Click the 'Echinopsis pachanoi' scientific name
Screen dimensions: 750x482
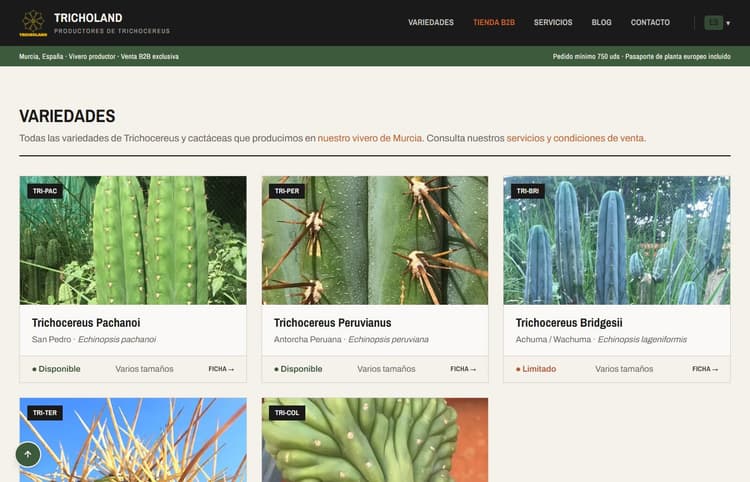pos(117,340)
